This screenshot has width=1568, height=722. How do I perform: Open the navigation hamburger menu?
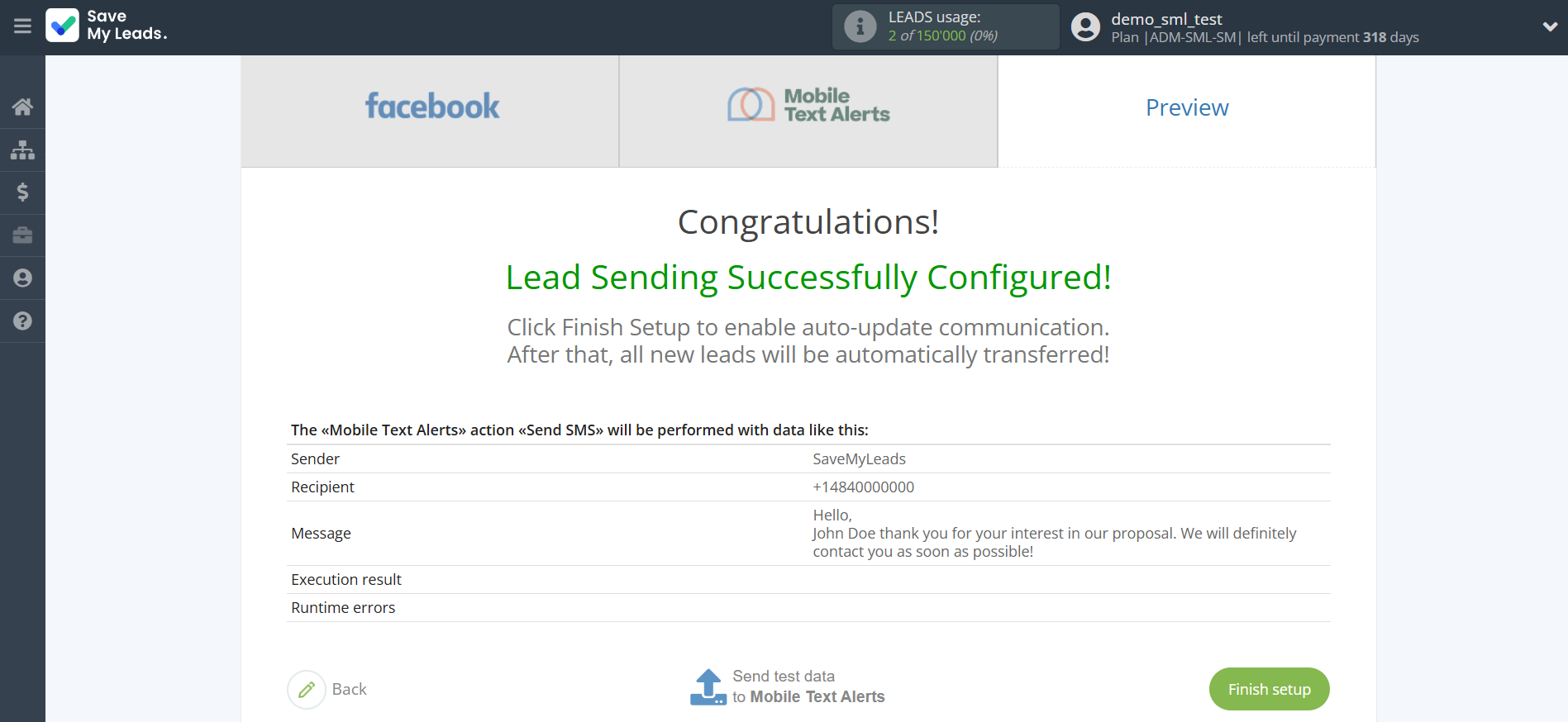(x=22, y=26)
